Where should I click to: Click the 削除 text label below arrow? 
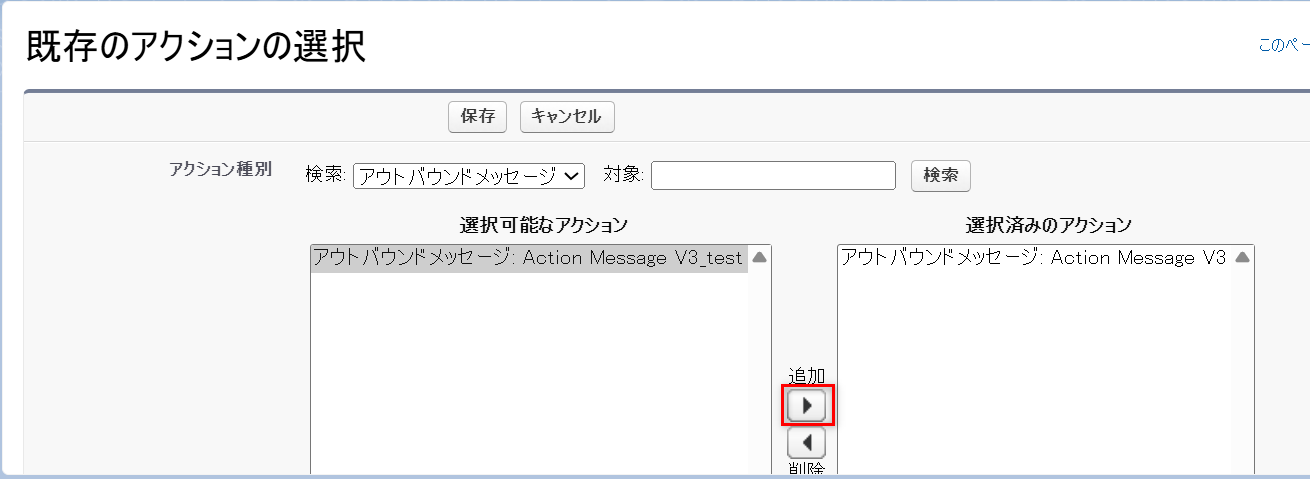807,469
